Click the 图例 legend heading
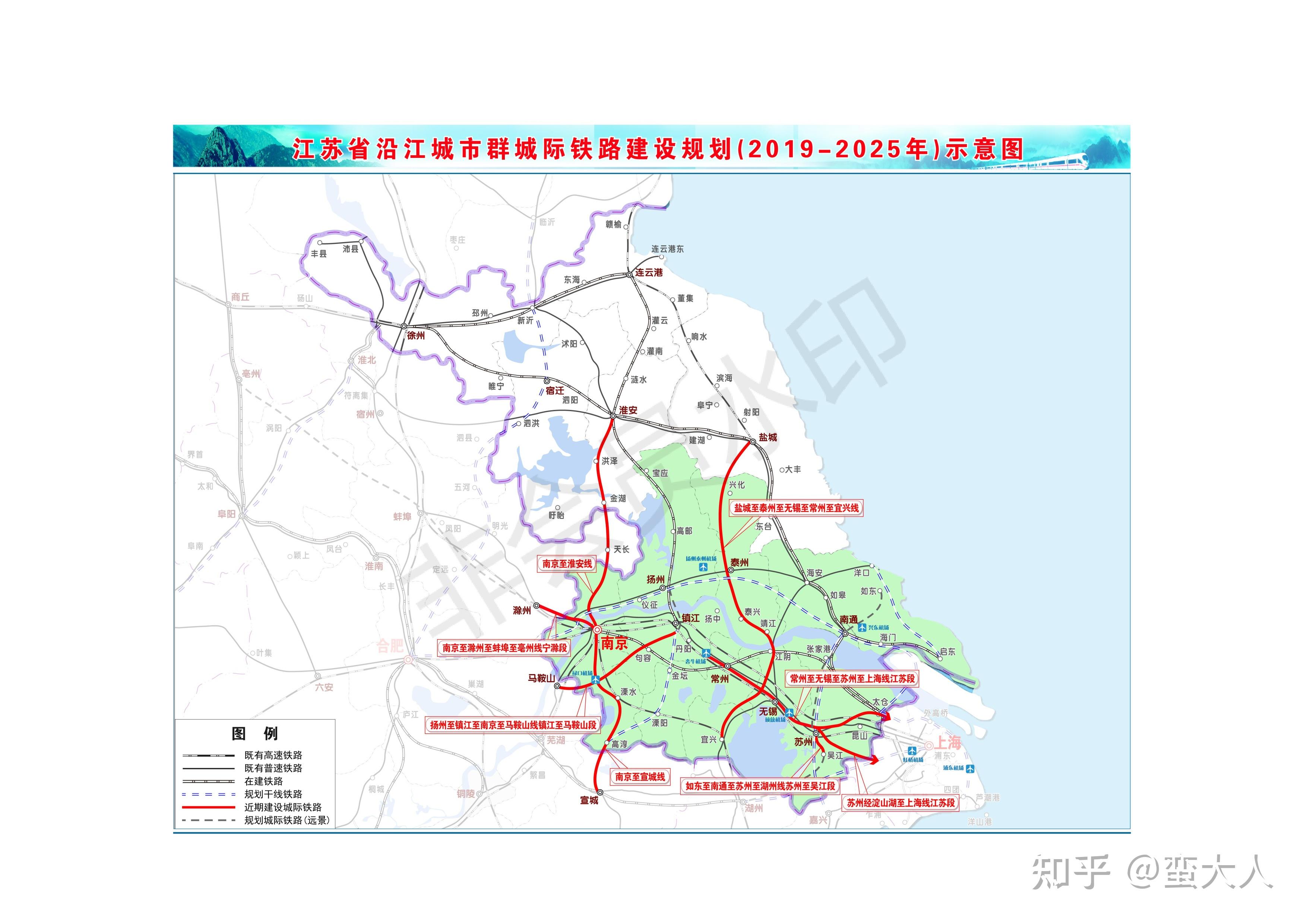 pos(254,733)
